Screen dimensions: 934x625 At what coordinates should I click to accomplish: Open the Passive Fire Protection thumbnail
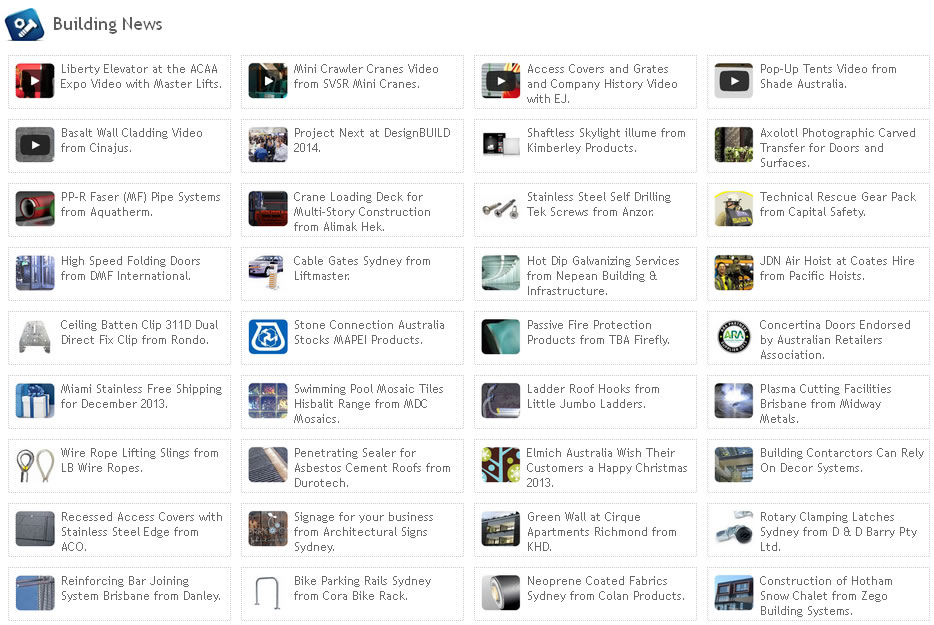tap(501, 337)
